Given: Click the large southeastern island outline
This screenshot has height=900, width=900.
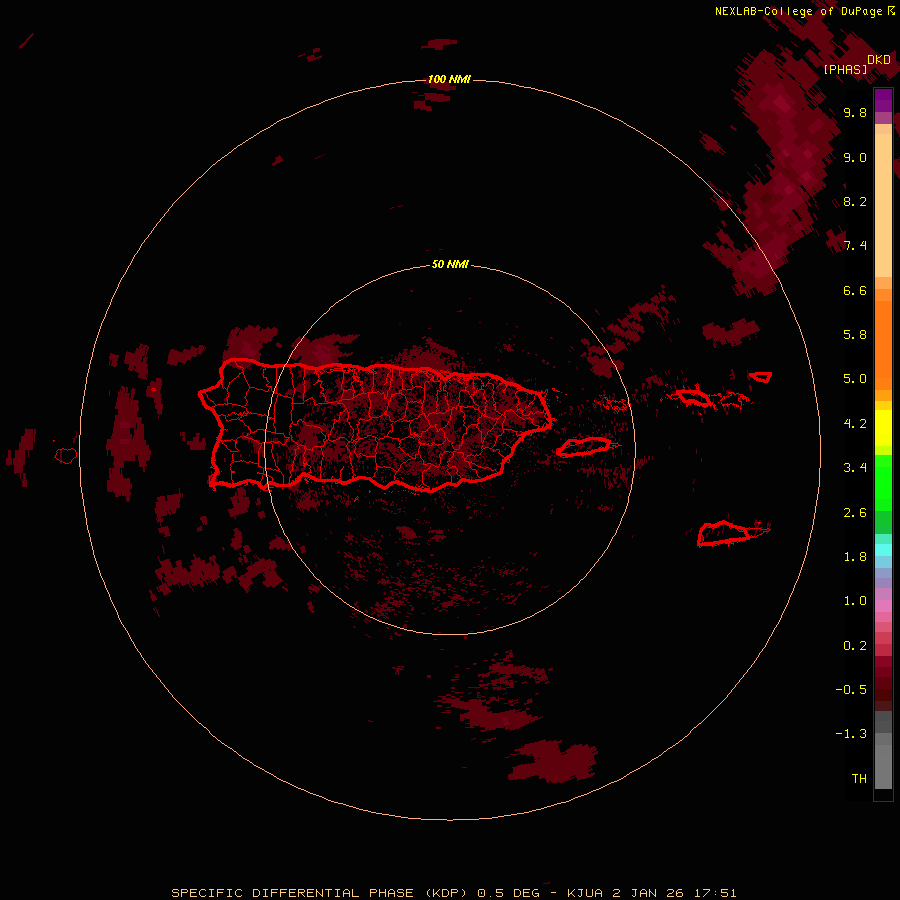Looking at the screenshot, I should 724,533.
